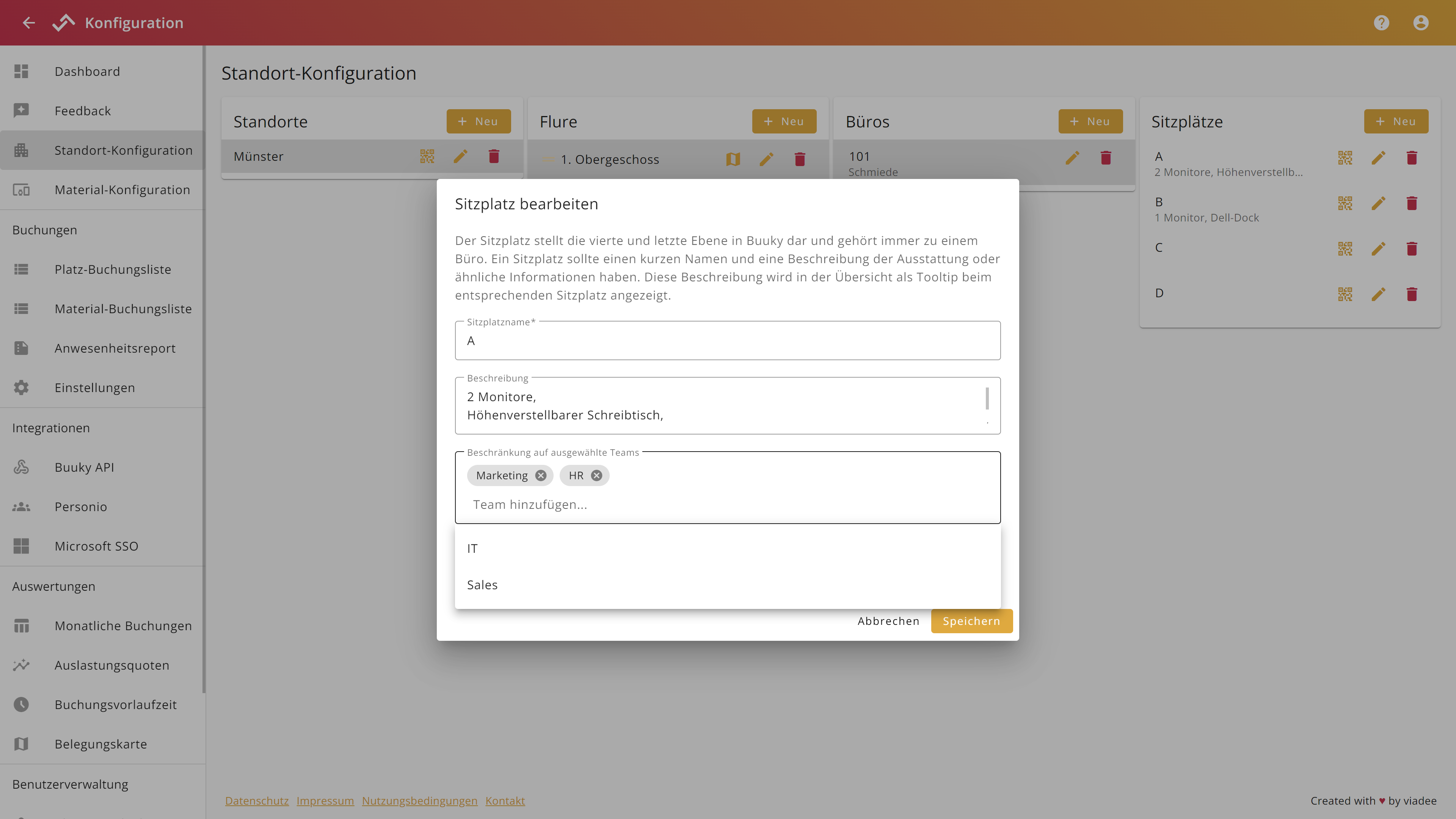Add a new Büro with Neu
1456x819 pixels.
(1090, 121)
